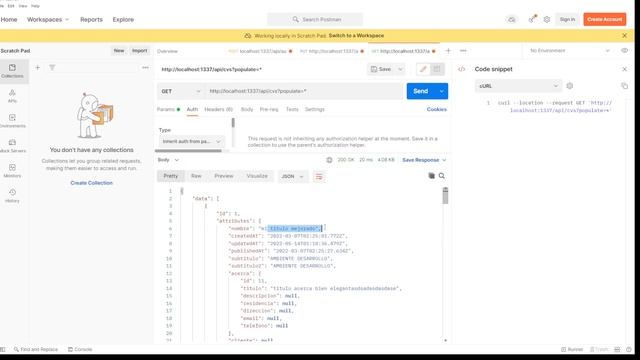Open the Mock Servers sidebar panel

click(x=12, y=146)
